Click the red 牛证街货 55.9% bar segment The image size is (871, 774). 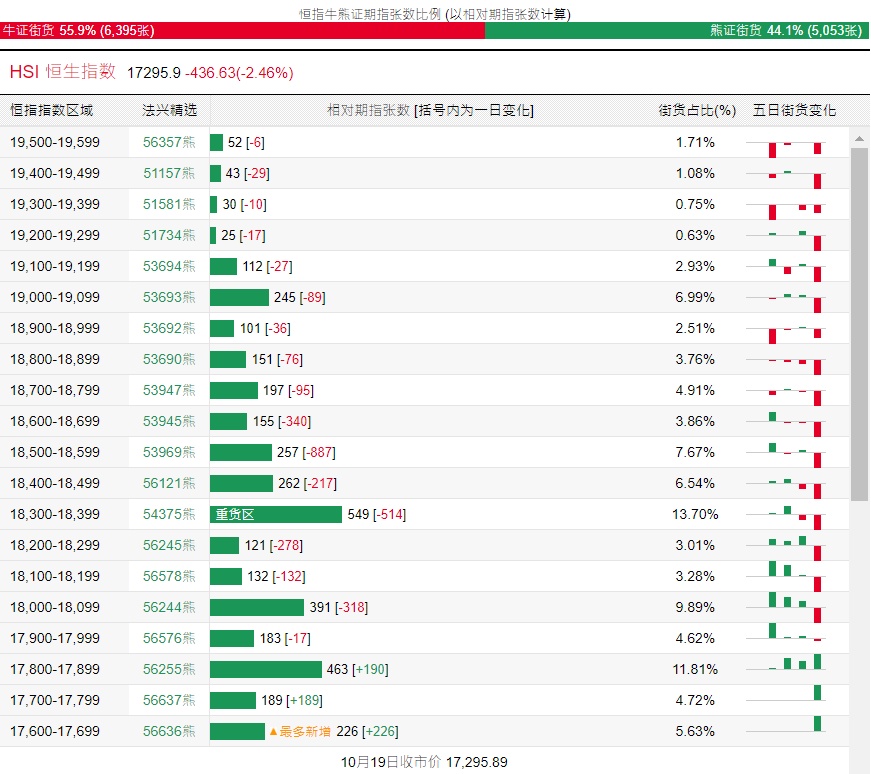[x=242, y=31]
